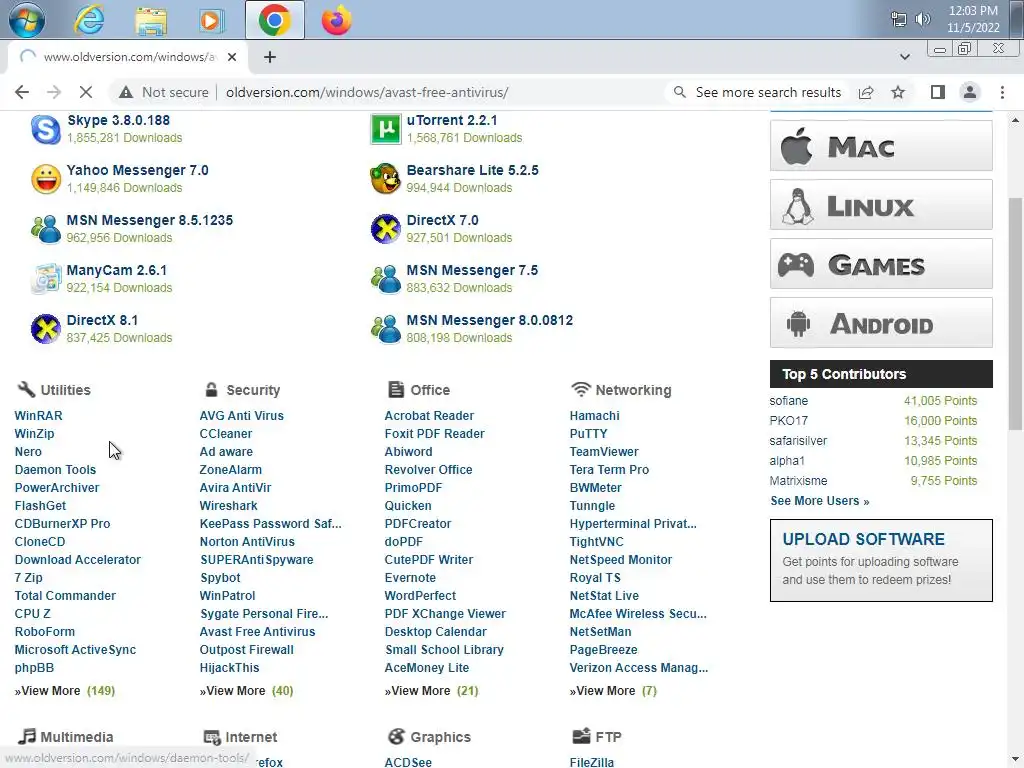This screenshot has width=1024, height=768.
Task: Open the TeamViewer link
Action: click(x=603, y=451)
